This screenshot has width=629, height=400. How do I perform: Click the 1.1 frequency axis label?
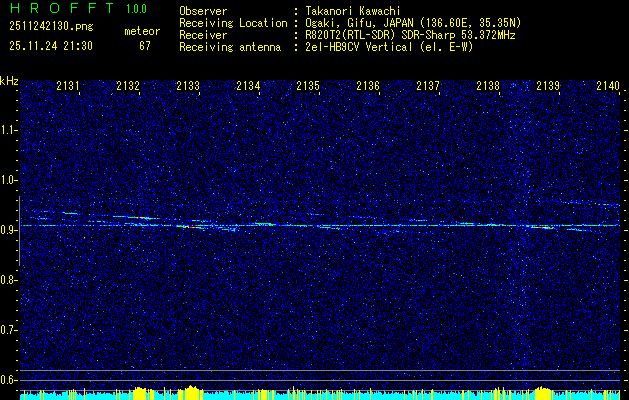(8, 130)
